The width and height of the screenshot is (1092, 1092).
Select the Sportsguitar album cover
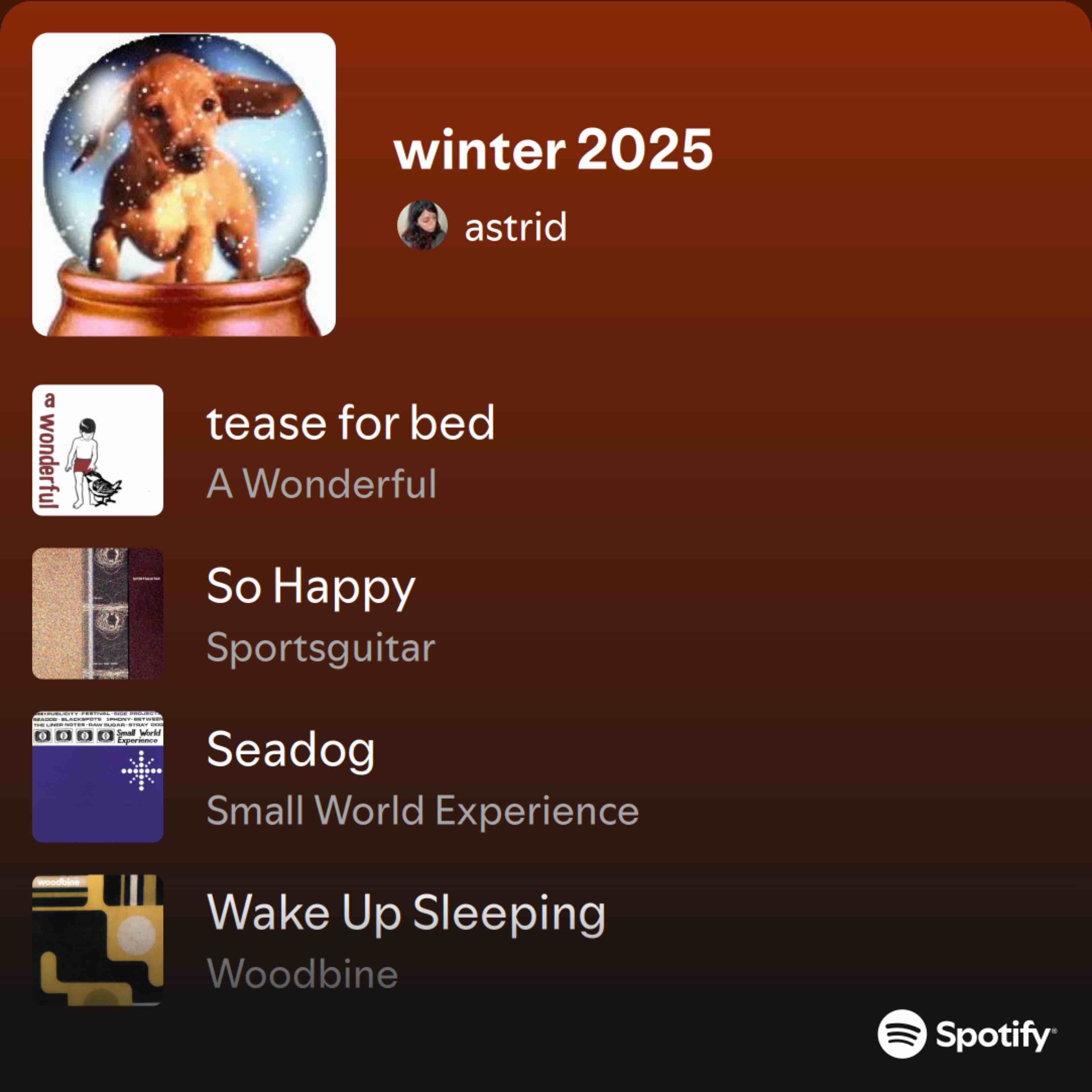tap(98, 613)
